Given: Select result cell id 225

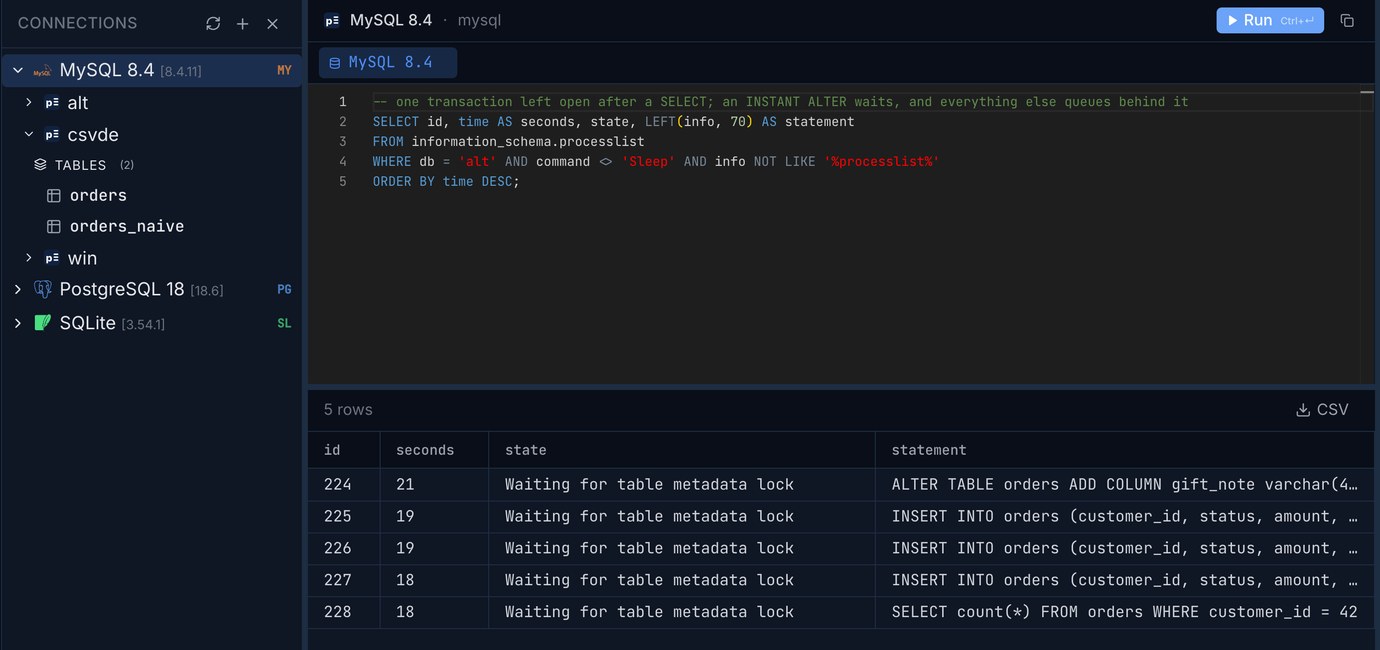Looking at the screenshot, I should tap(344, 516).
